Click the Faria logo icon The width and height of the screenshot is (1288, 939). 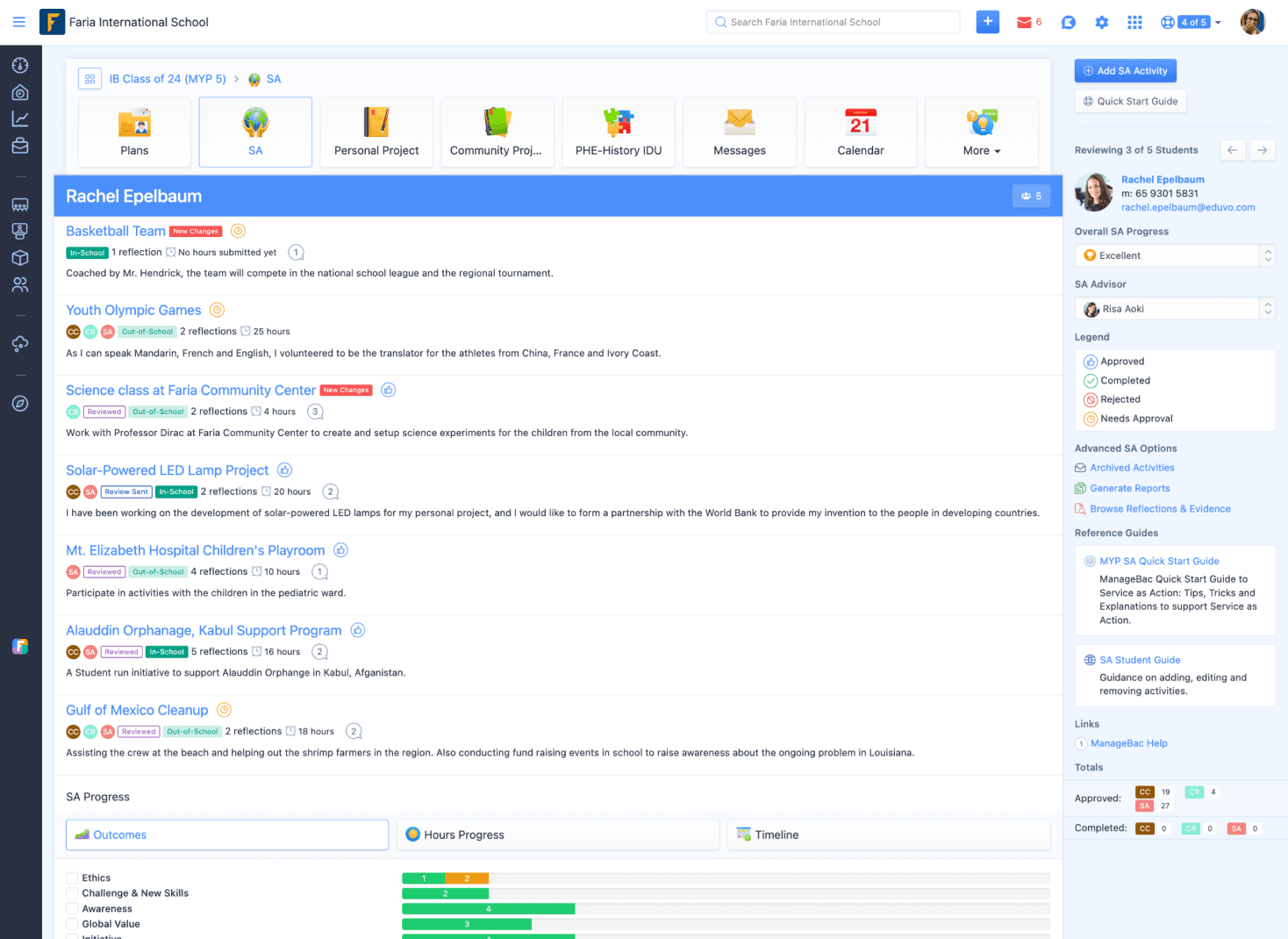(x=53, y=22)
